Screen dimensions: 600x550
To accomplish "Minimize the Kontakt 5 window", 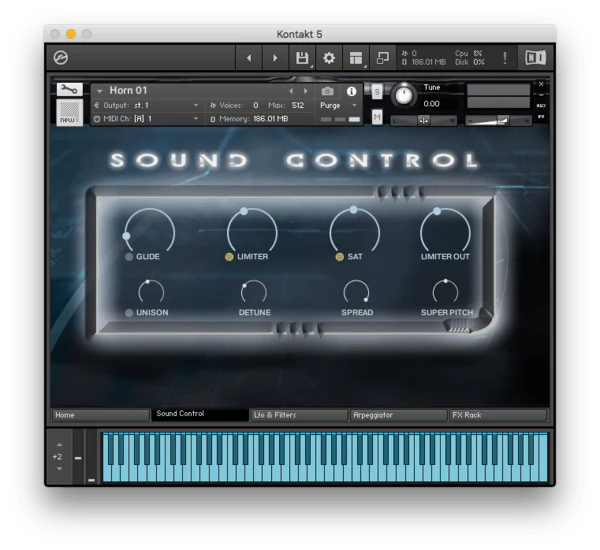I will [71, 34].
